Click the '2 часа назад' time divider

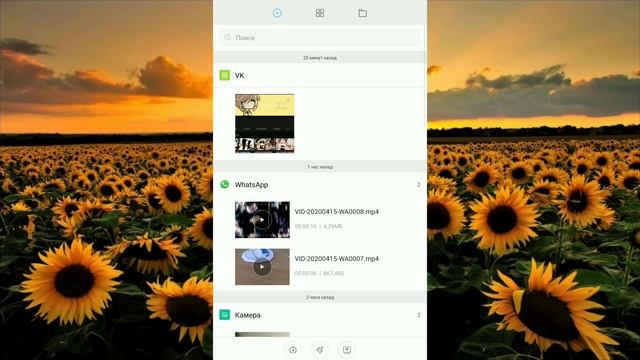click(x=320, y=298)
